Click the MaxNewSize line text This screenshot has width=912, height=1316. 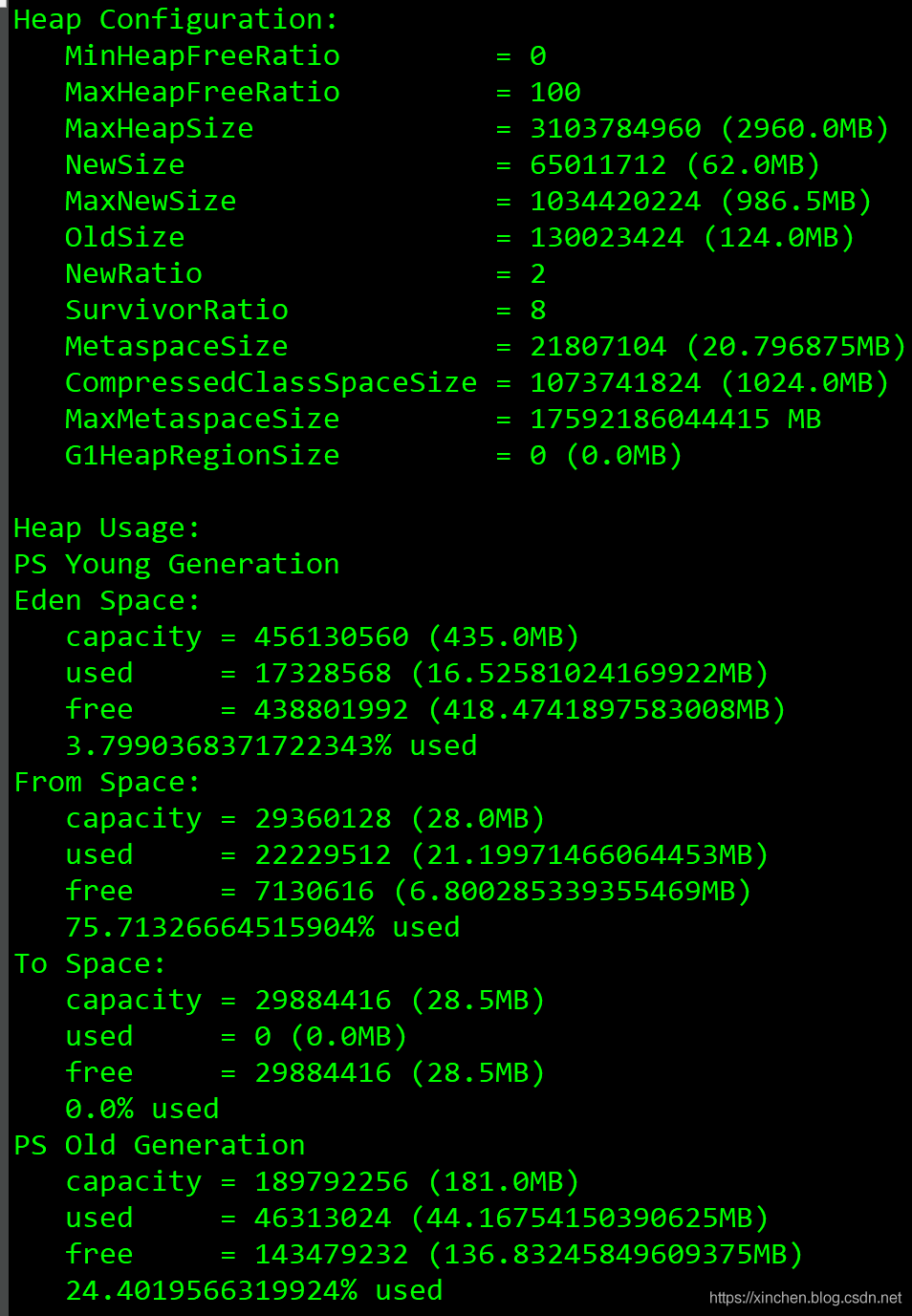pyautogui.click(x=468, y=202)
